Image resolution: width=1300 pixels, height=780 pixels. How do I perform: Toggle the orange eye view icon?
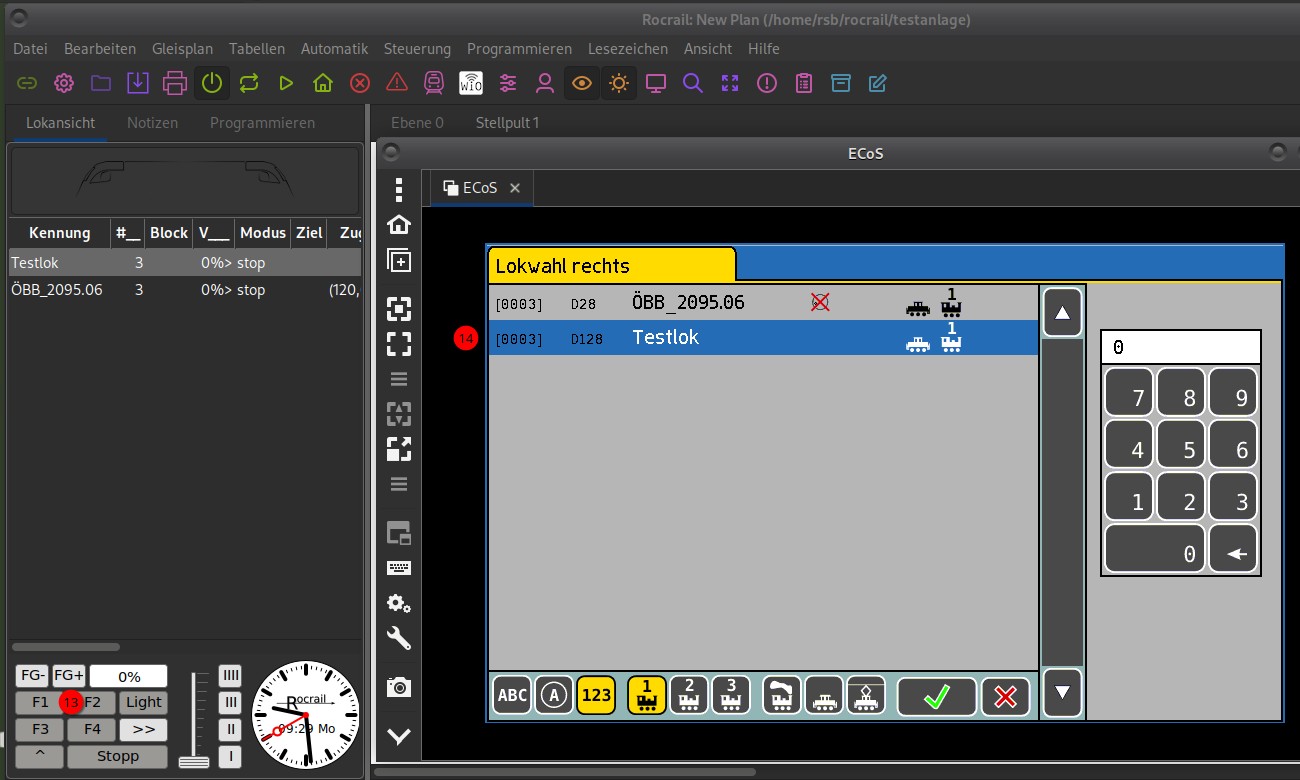tap(581, 83)
